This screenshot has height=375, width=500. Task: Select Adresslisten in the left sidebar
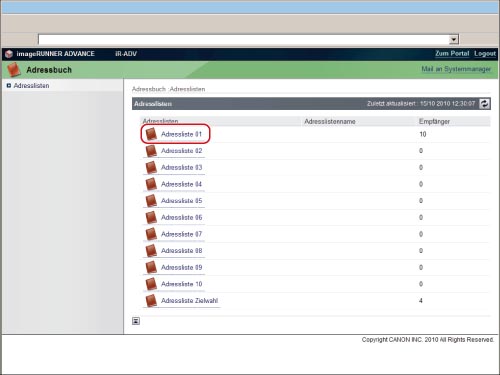click(31, 86)
